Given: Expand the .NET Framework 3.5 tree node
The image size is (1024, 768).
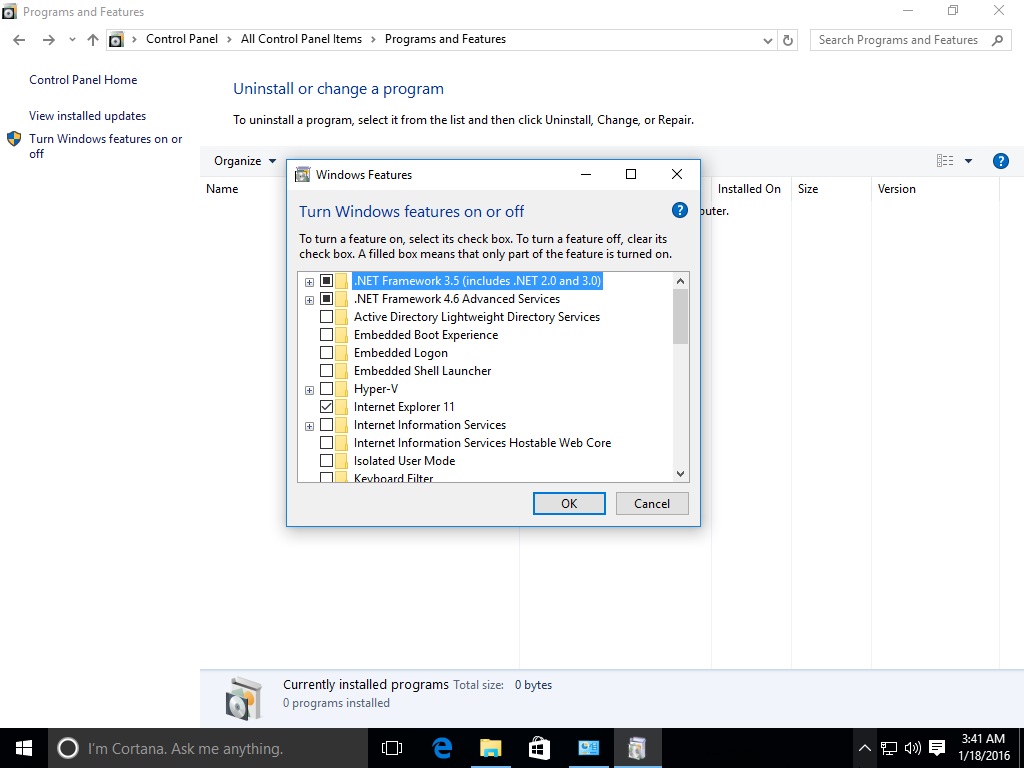Looking at the screenshot, I should [310, 282].
